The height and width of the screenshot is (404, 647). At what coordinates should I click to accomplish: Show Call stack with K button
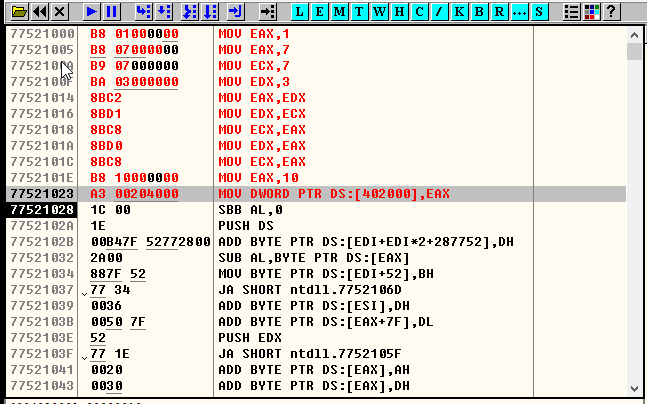[x=459, y=12]
